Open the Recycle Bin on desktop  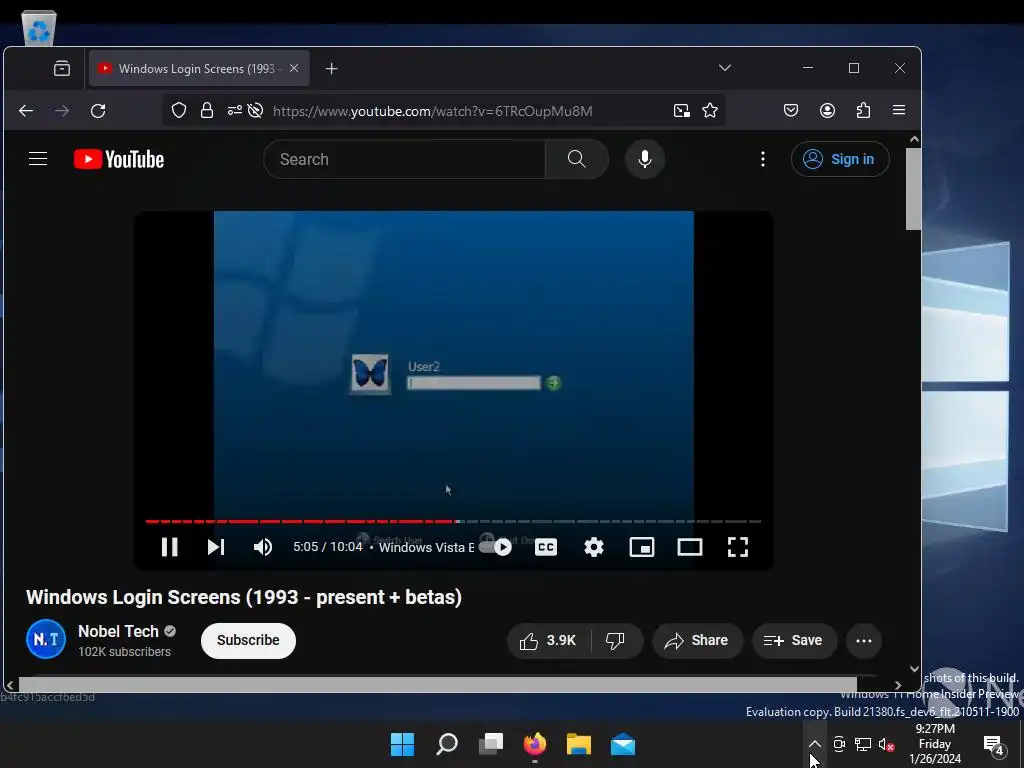pos(39,28)
